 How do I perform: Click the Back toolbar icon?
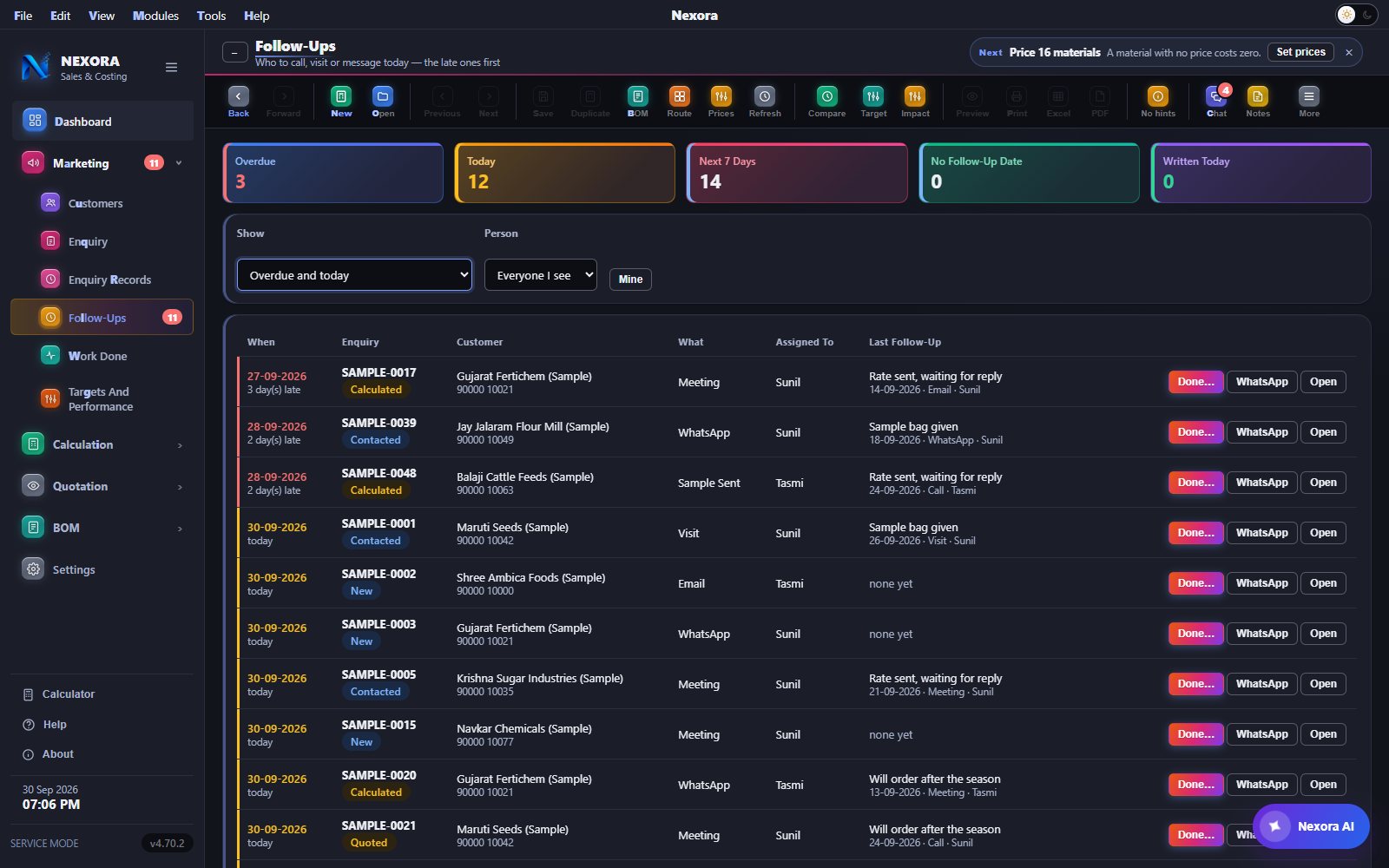[239, 101]
